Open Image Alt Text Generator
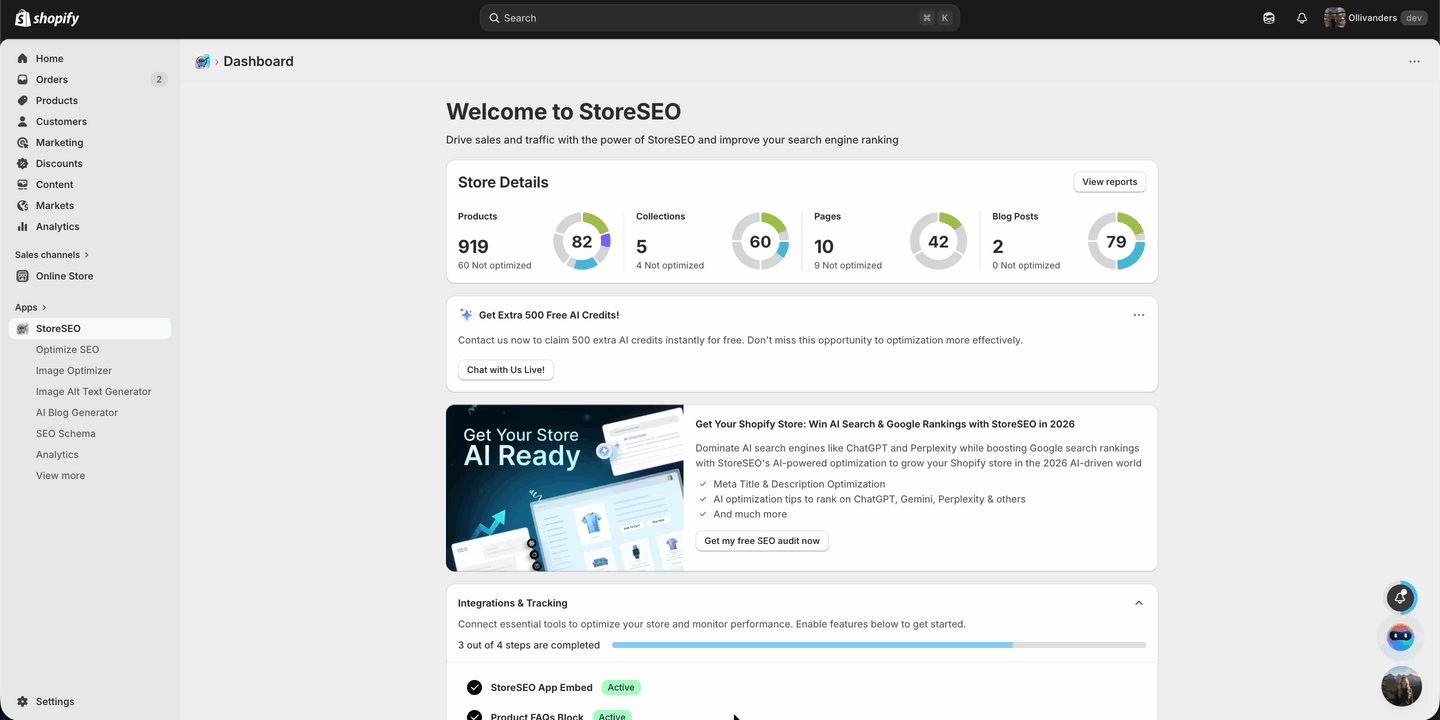Screen dimensions: 1440x720 pos(94,391)
